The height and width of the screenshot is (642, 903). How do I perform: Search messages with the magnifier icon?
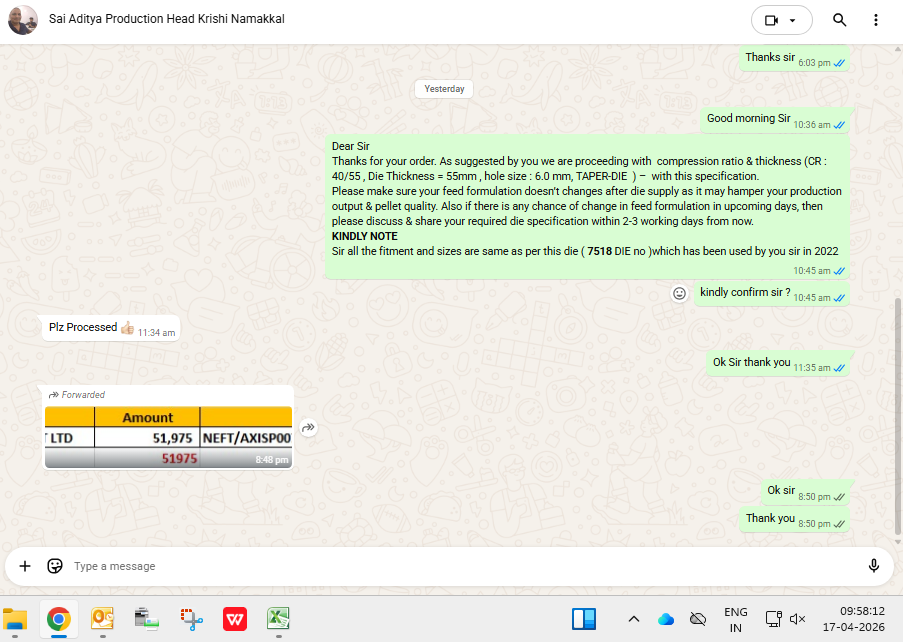click(839, 20)
